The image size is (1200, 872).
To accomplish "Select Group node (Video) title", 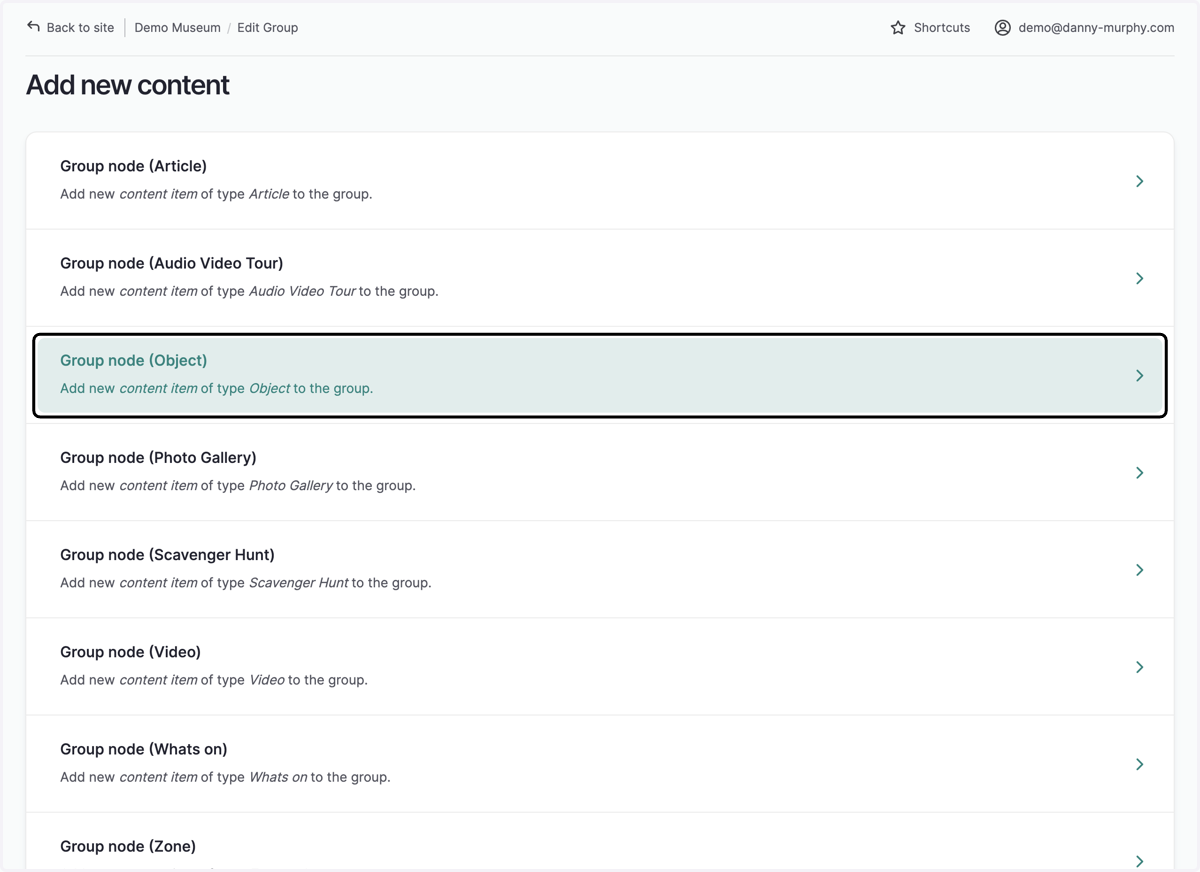I will (x=130, y=651).
